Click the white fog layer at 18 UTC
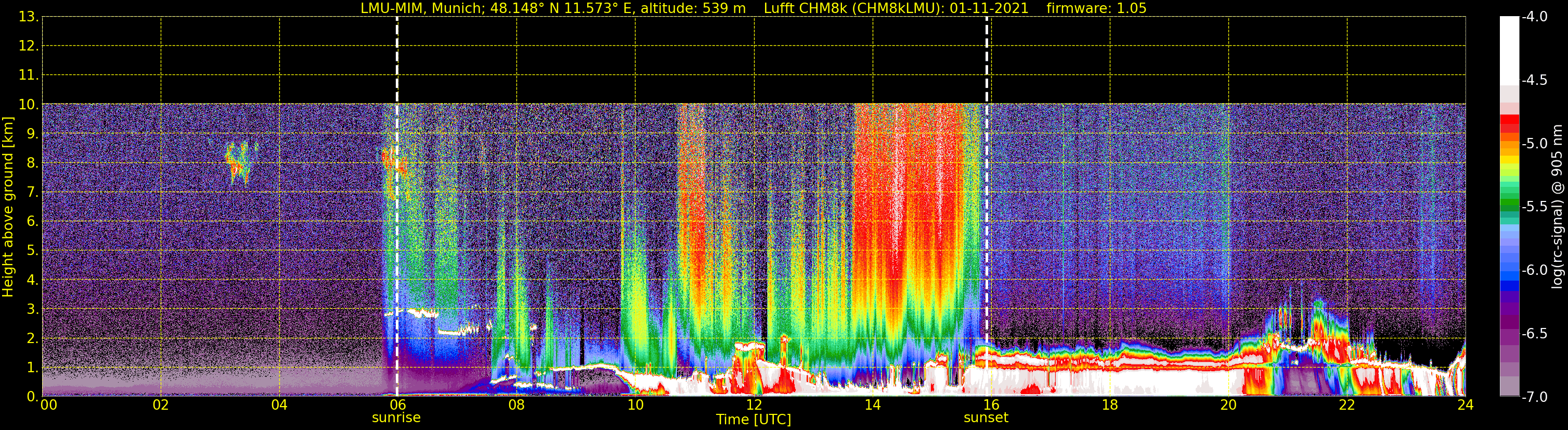The image size is (1568, 430). point(1110,384)
